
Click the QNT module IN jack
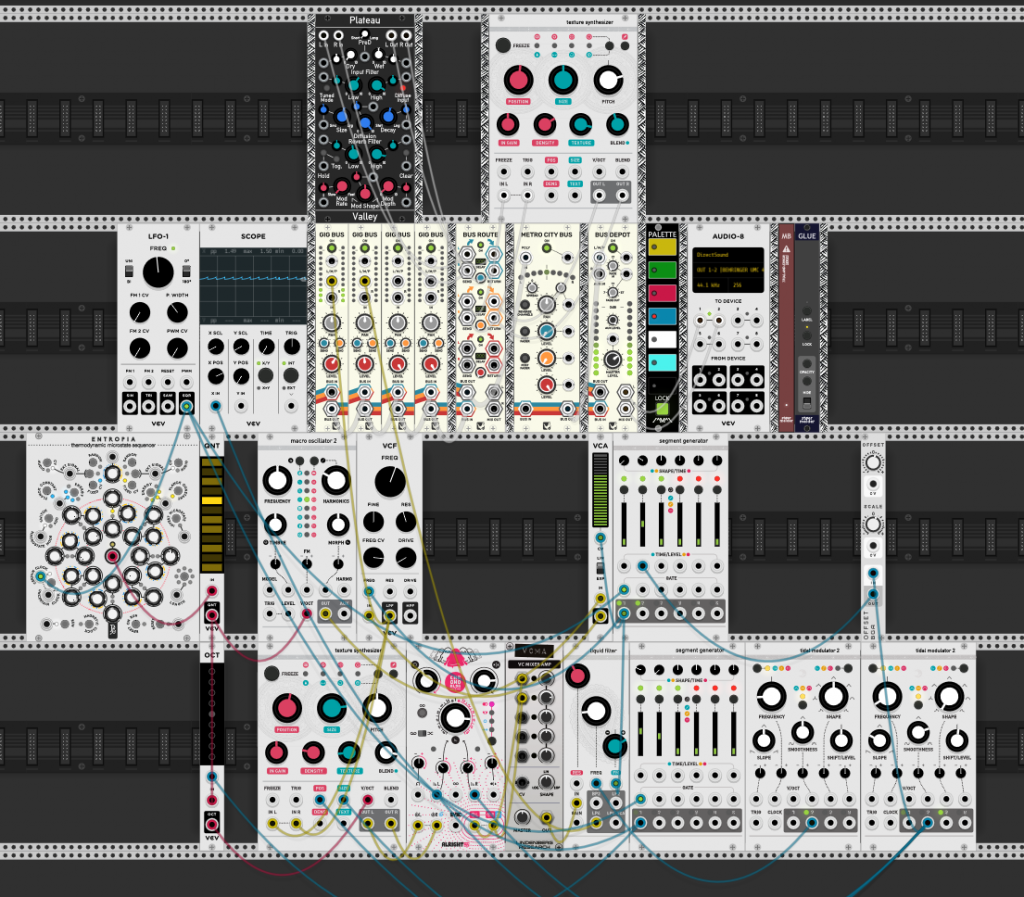tap(212, 591)
